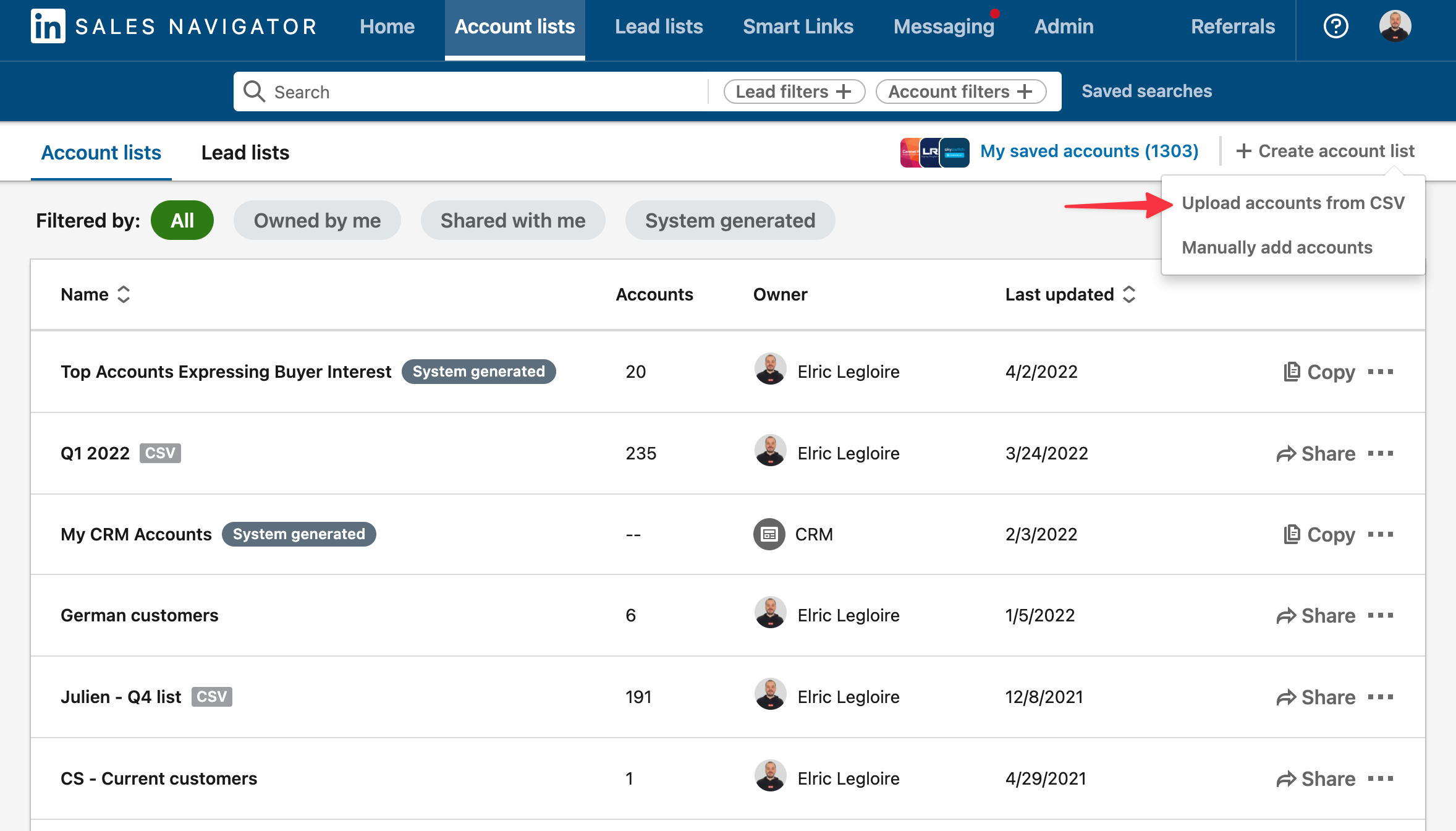The width and height of the screenshot is (1456, 831).
Task: Open the profile avatar menu
Action: point(1395,26)
